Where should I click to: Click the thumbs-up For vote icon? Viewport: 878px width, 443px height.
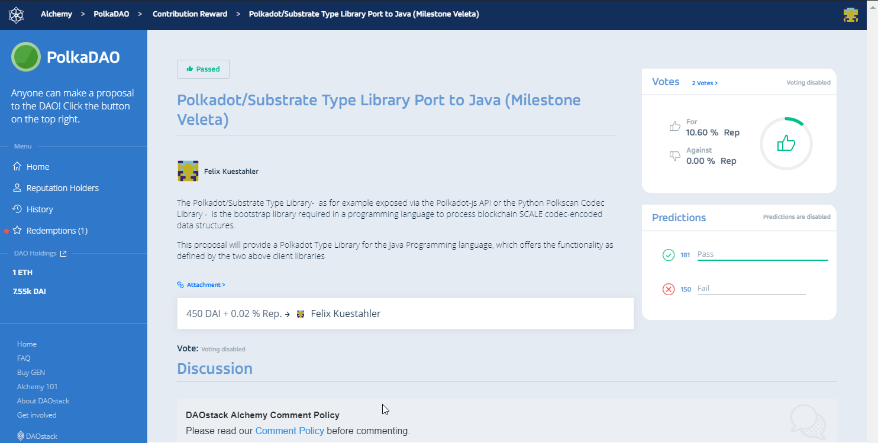coord(674,127)
